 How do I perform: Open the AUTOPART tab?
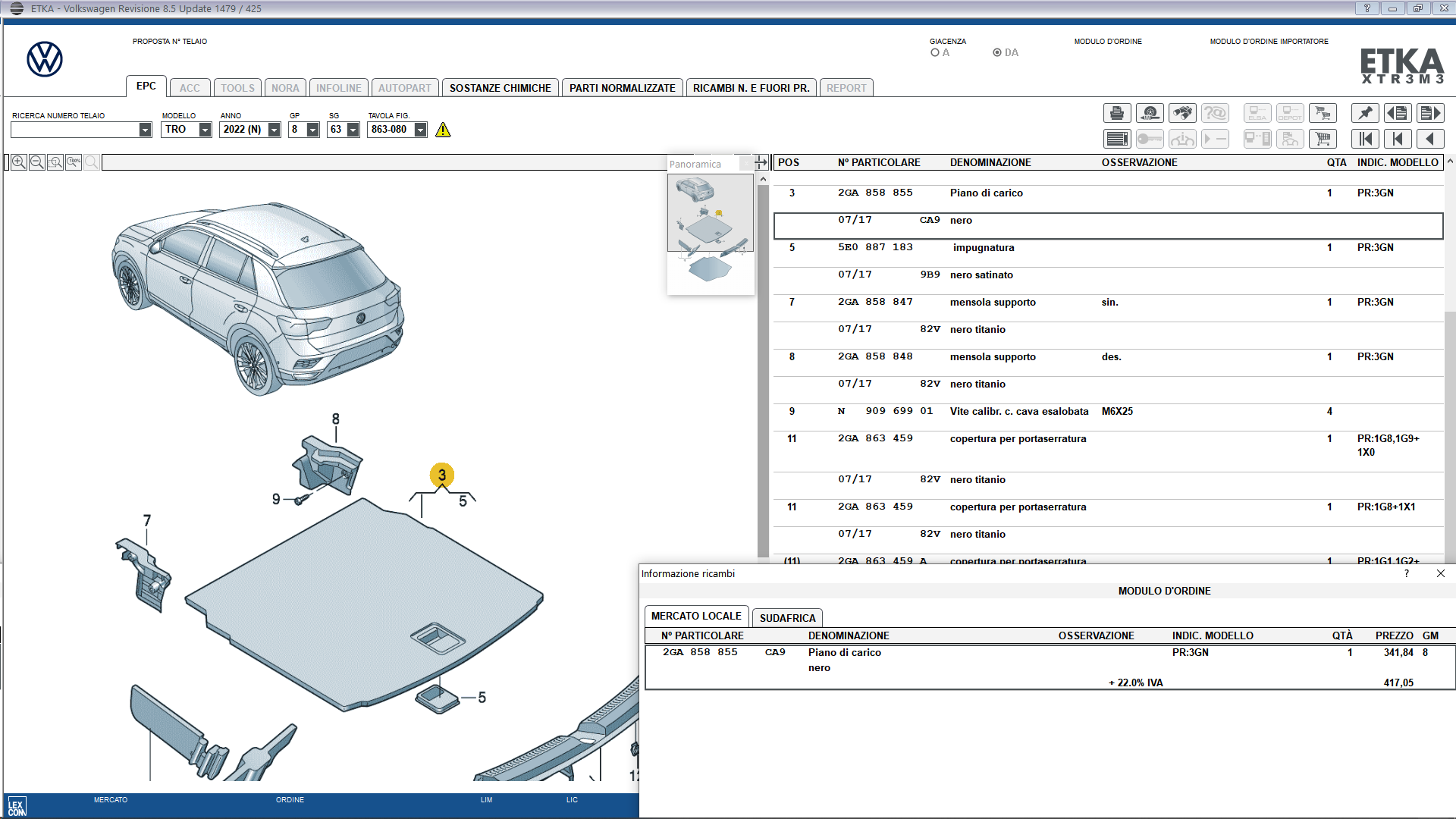tap(405, 88)
